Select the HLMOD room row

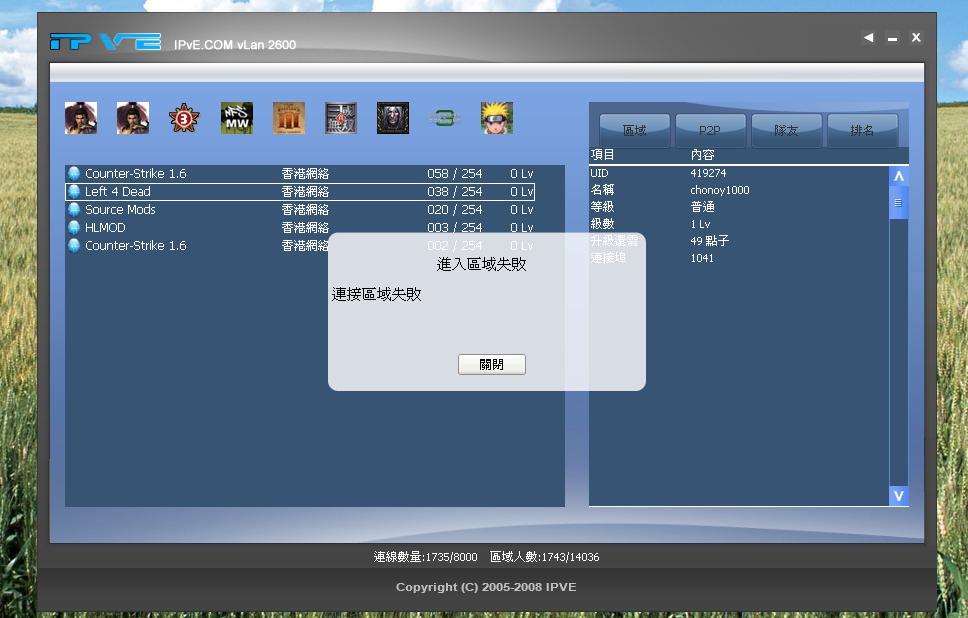pyautogui.click(x=300, y=227)
